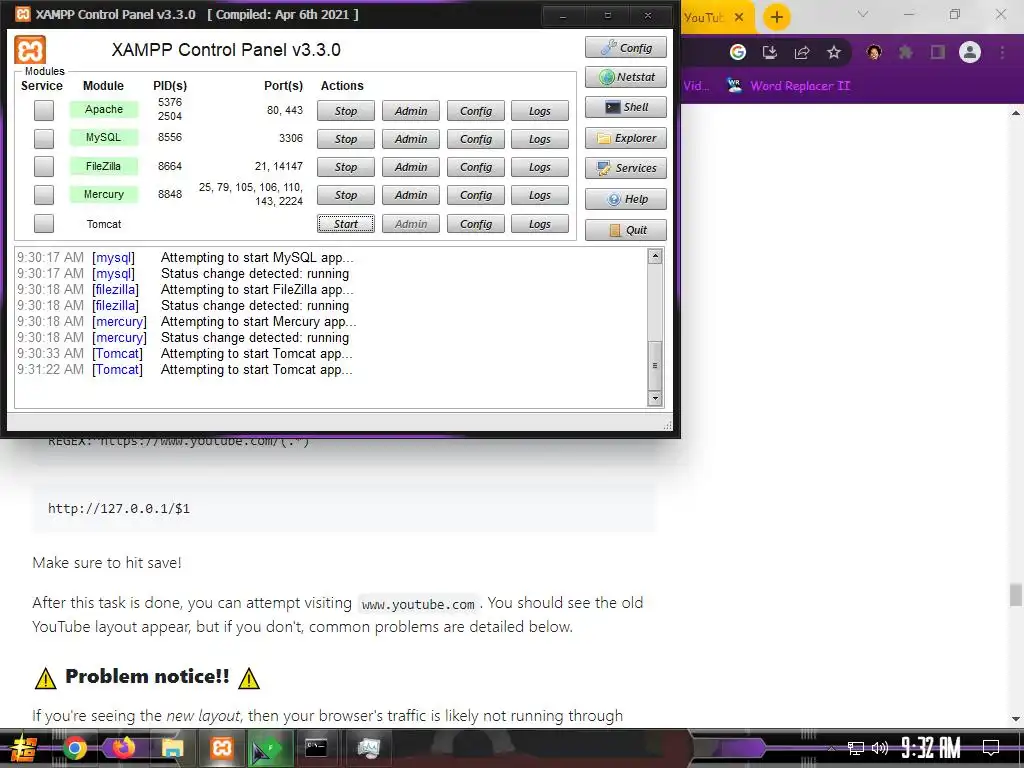Launch the XAMPP Shell
Image resolution: width=1024 pixels, height=768 pixels.
pyautogui.click(x=626, y=107)
